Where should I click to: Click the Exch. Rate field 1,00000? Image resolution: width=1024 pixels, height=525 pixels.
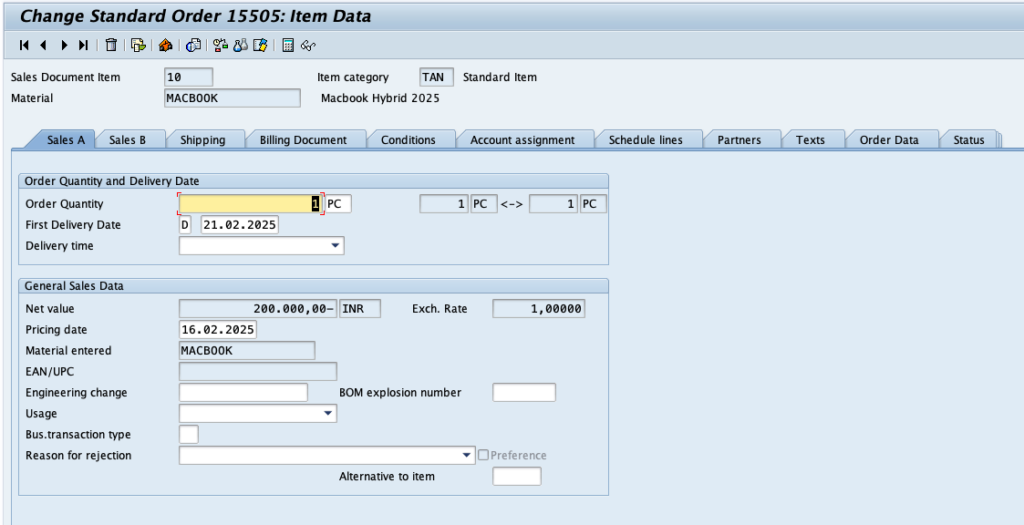click(539, 308)
